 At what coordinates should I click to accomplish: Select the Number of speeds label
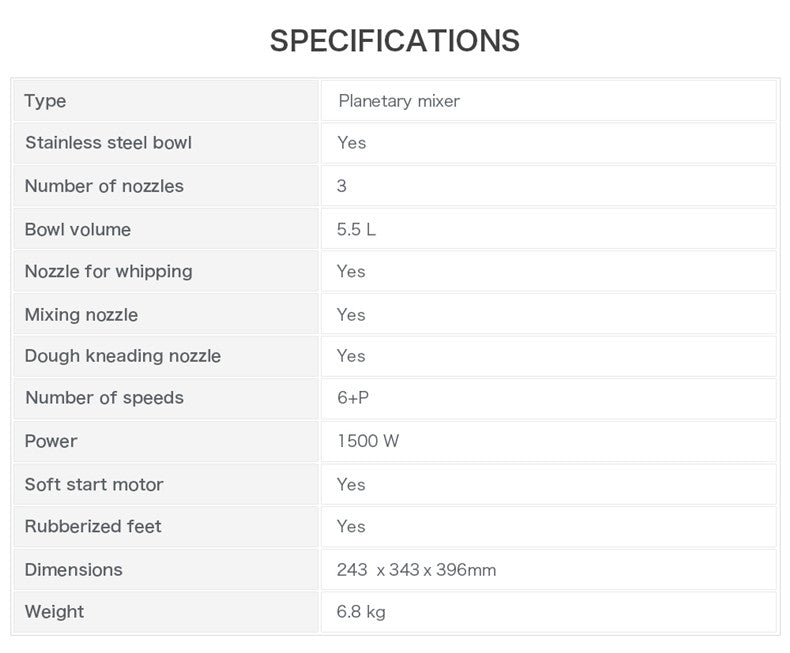pos(104,398)
